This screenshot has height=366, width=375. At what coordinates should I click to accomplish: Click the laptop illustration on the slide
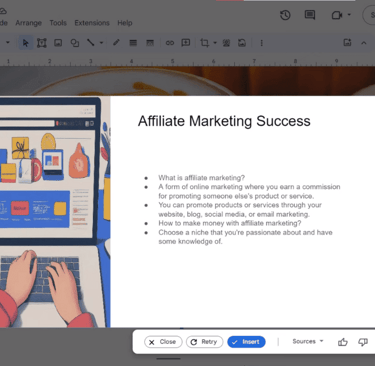pyautogui.click(x=55, y=212)
